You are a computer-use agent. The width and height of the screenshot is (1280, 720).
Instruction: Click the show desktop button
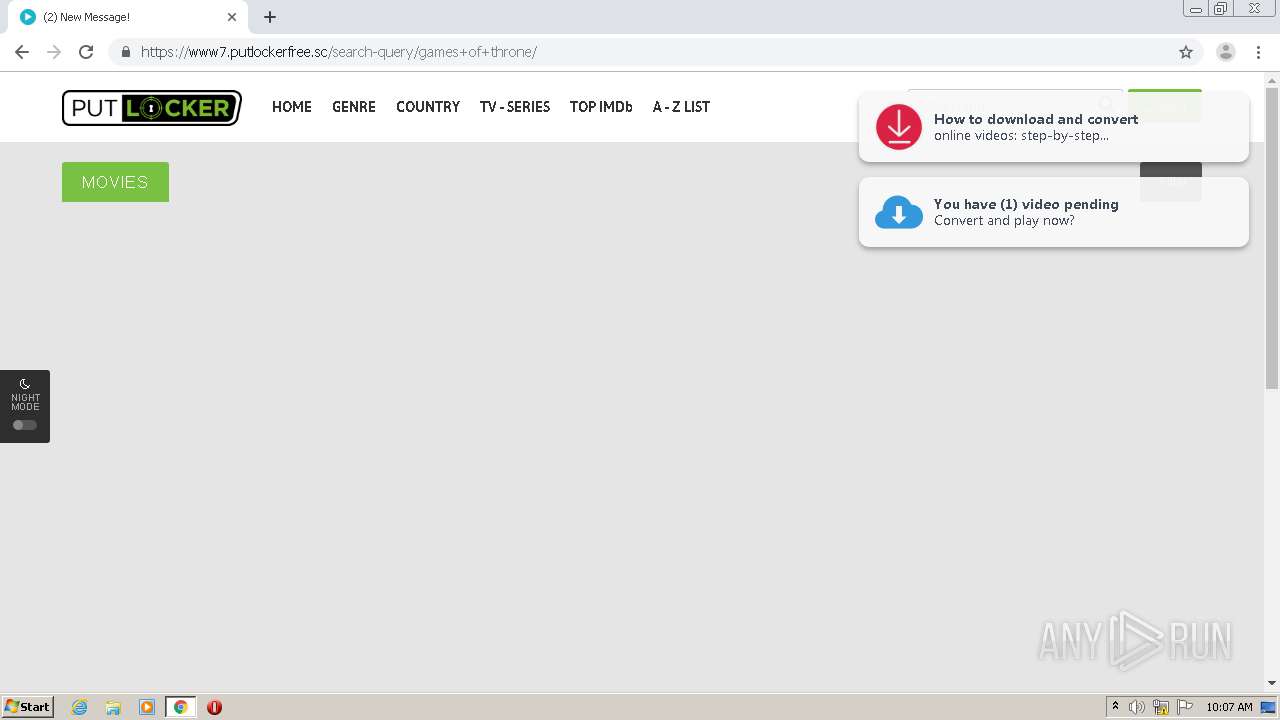point(1268,707)
